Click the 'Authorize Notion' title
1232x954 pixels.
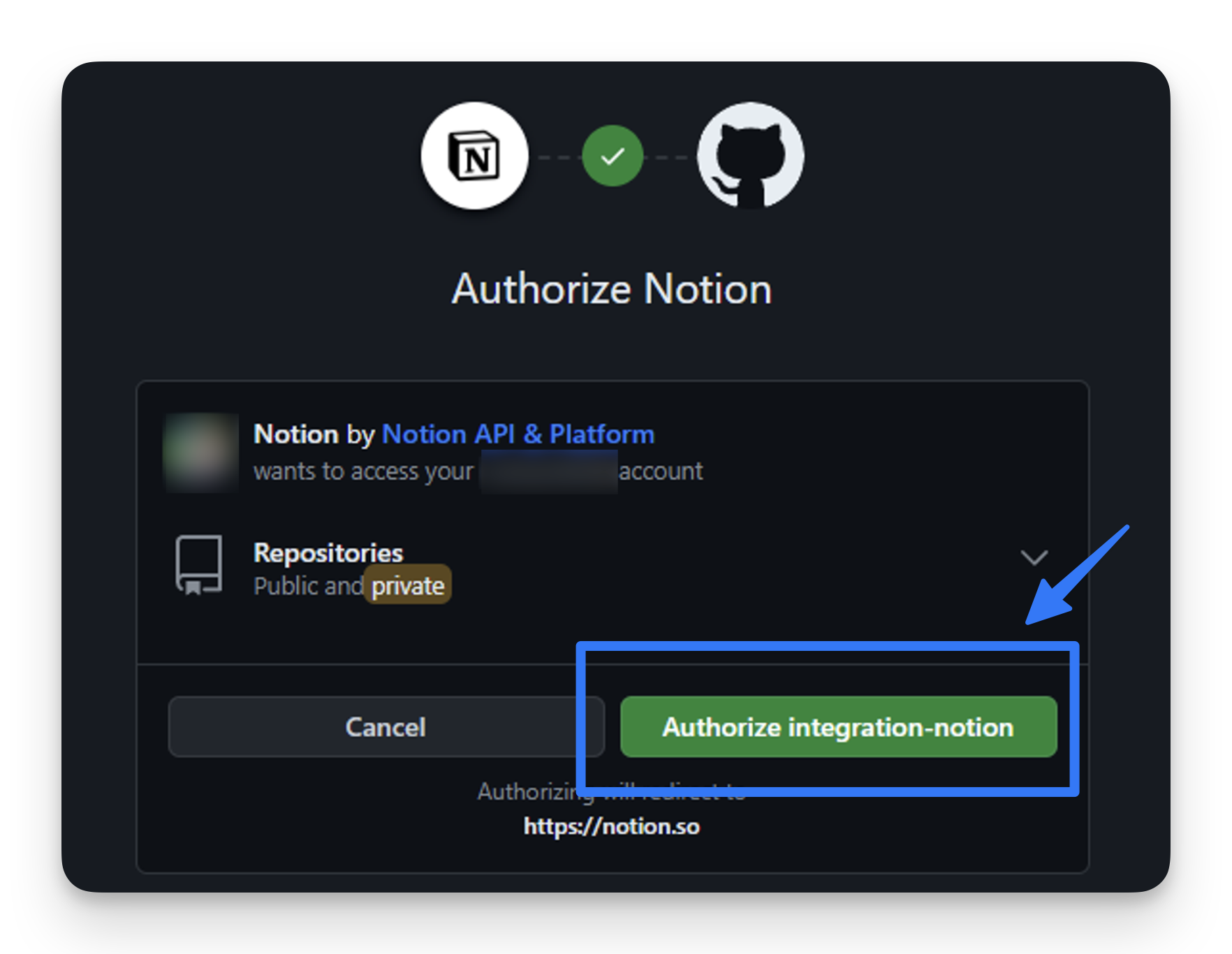click(612, 288)
